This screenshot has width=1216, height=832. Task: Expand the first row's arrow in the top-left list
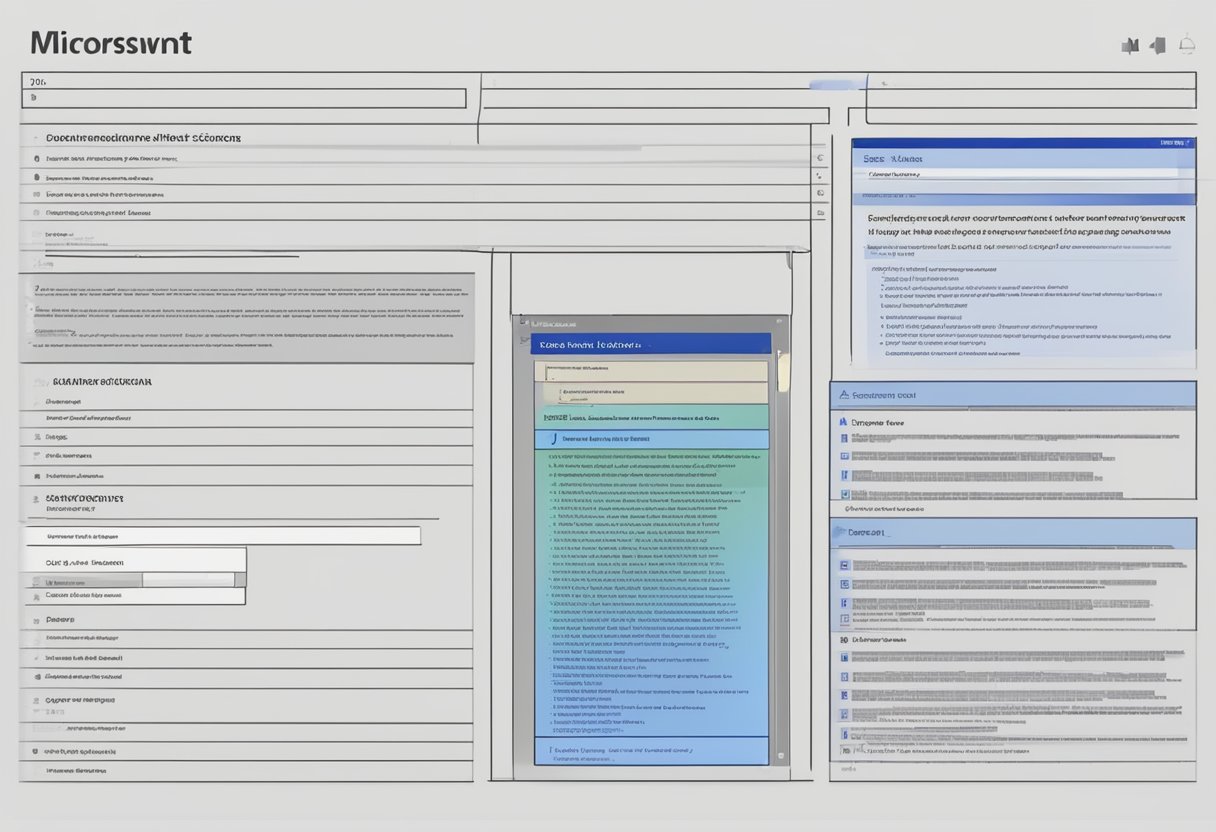(819, 158)
